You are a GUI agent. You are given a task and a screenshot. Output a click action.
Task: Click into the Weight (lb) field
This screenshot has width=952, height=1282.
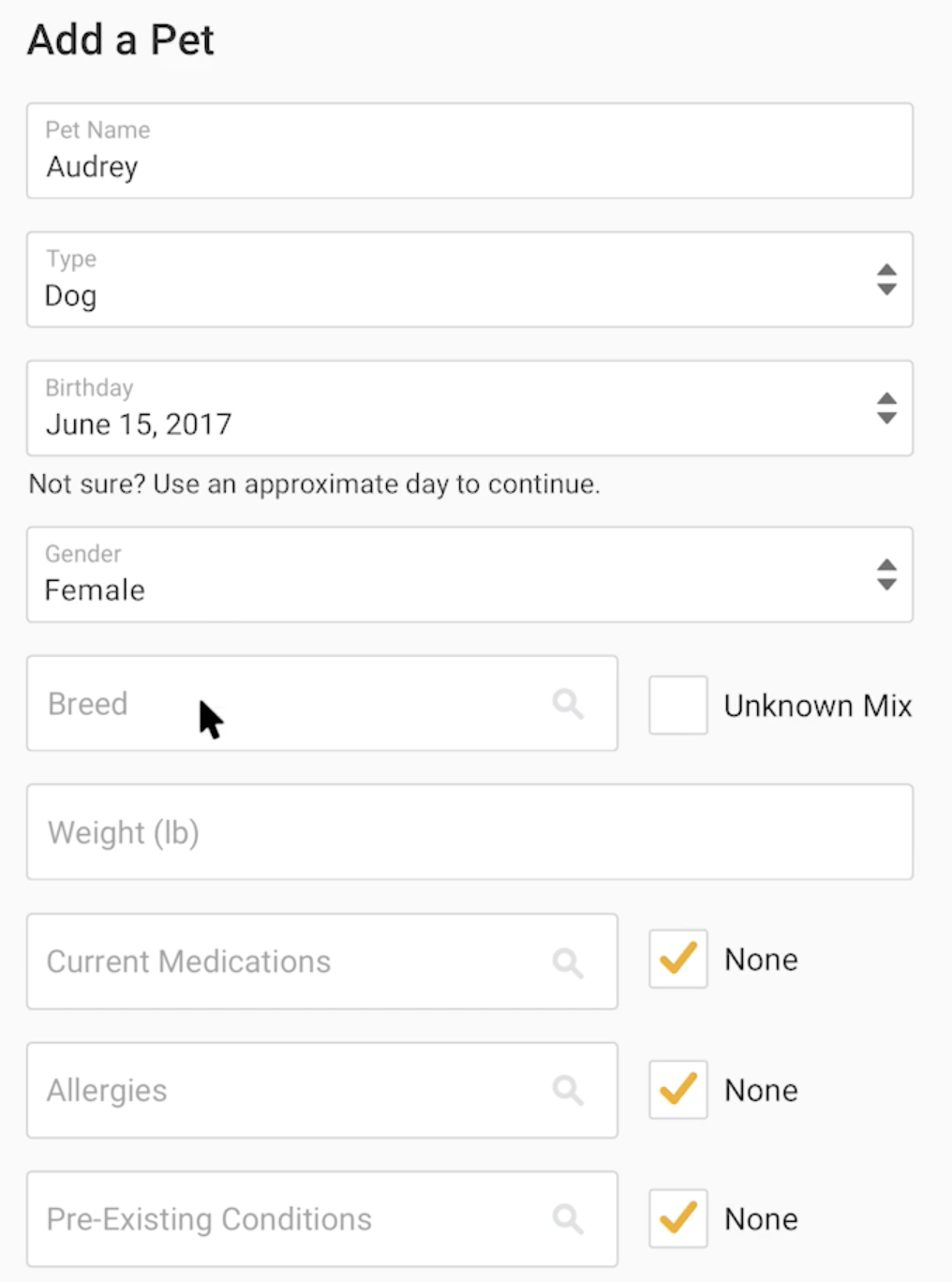pyautogui.click(x=469, y=832)
